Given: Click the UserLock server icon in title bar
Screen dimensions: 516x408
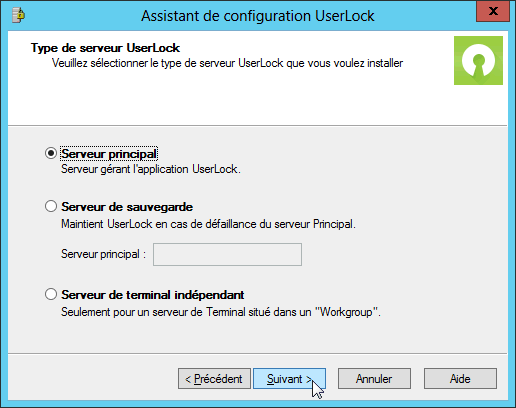Looking at the screenshot, I should [18, 15].
